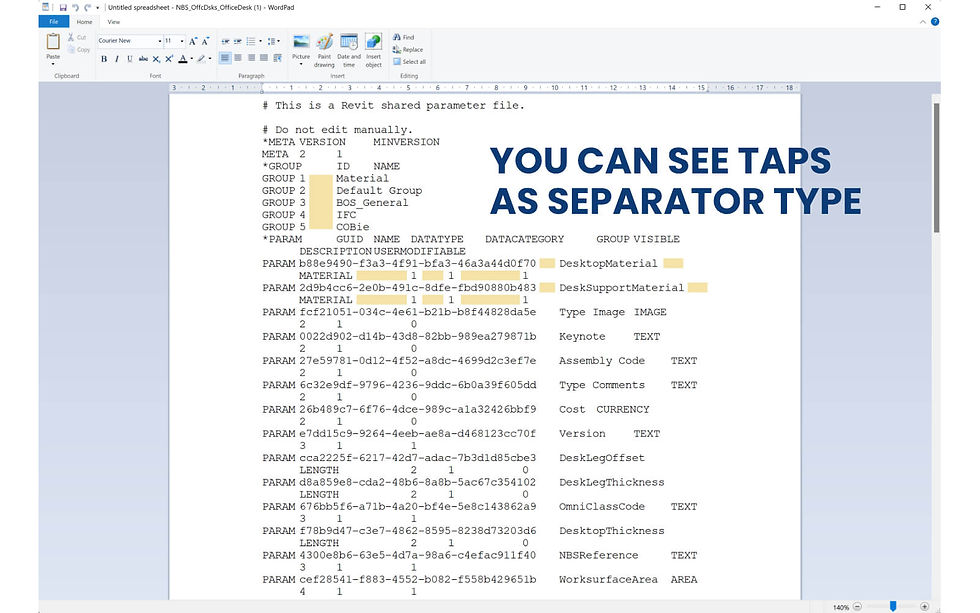Insert a Picture using the Picture icon
Viewport: 980px width, 613px height.
pos(301,42)
